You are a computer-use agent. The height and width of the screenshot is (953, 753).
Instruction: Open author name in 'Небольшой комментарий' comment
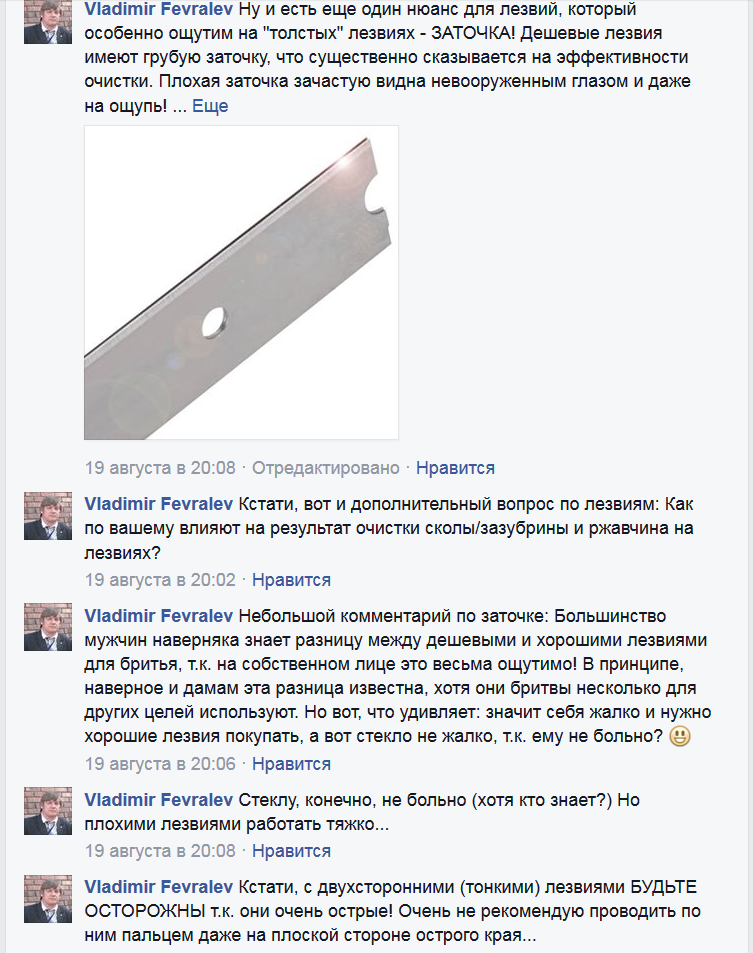(159, 616)
